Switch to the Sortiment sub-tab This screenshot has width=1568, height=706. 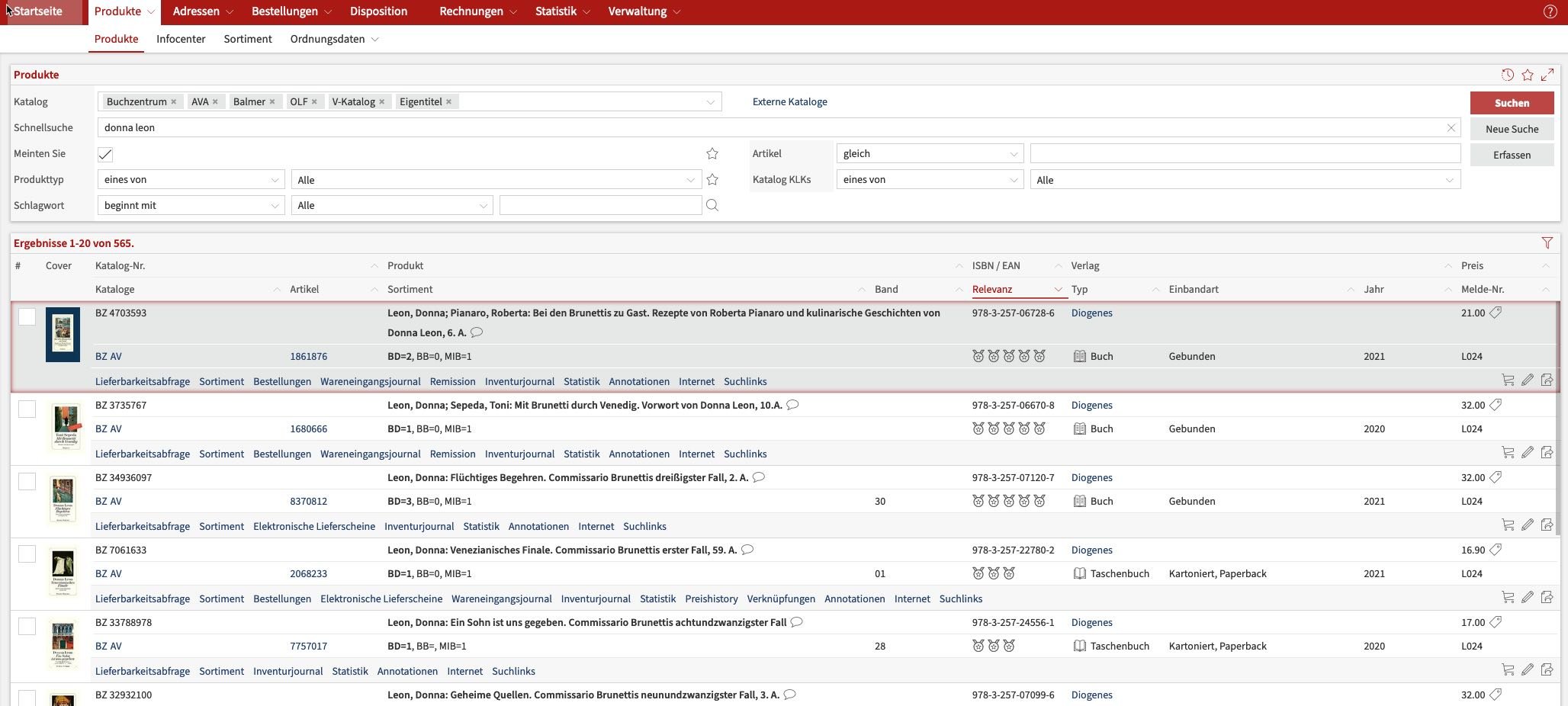pos(248,39)
